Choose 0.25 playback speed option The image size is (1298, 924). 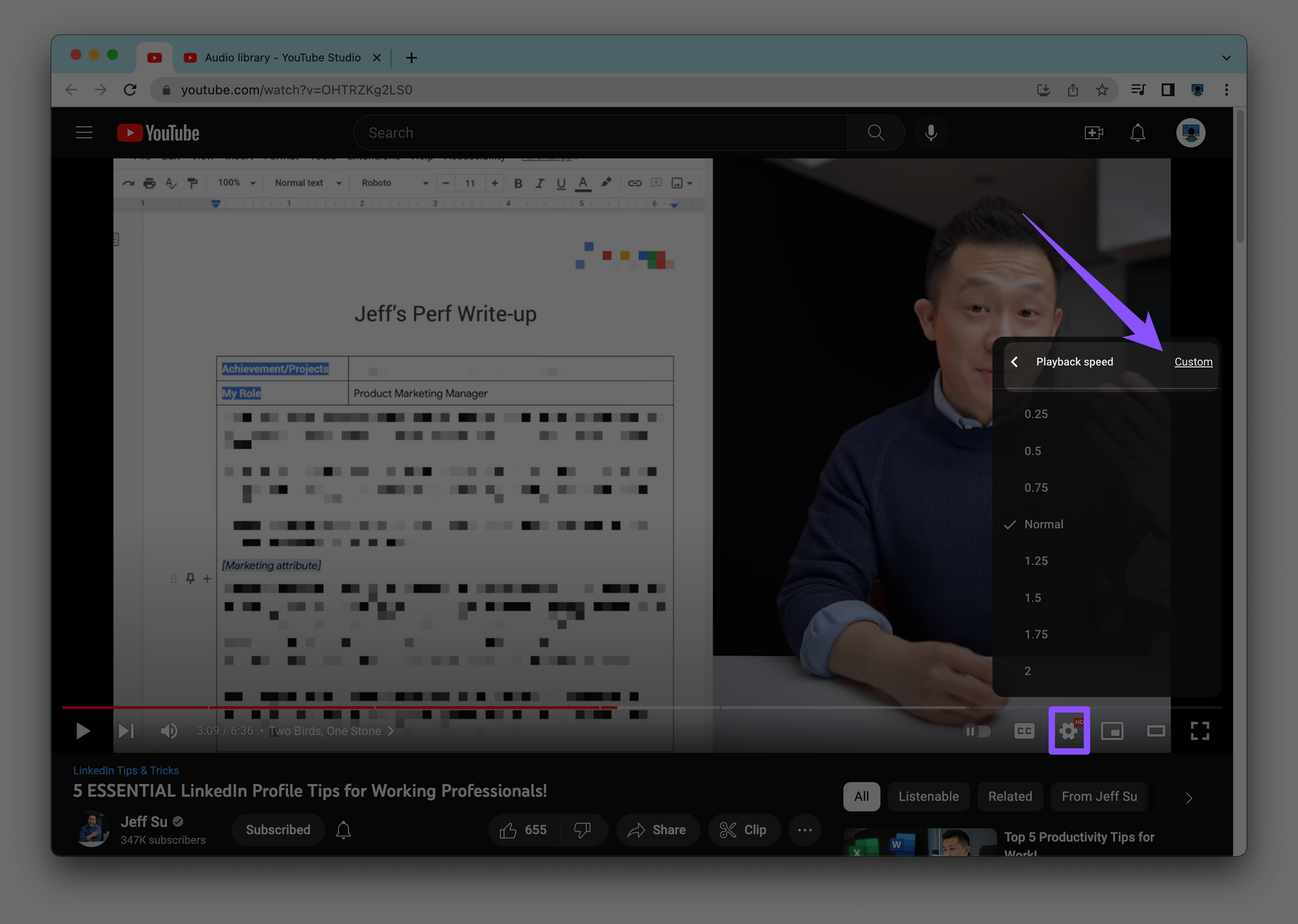click(1036, 414)
